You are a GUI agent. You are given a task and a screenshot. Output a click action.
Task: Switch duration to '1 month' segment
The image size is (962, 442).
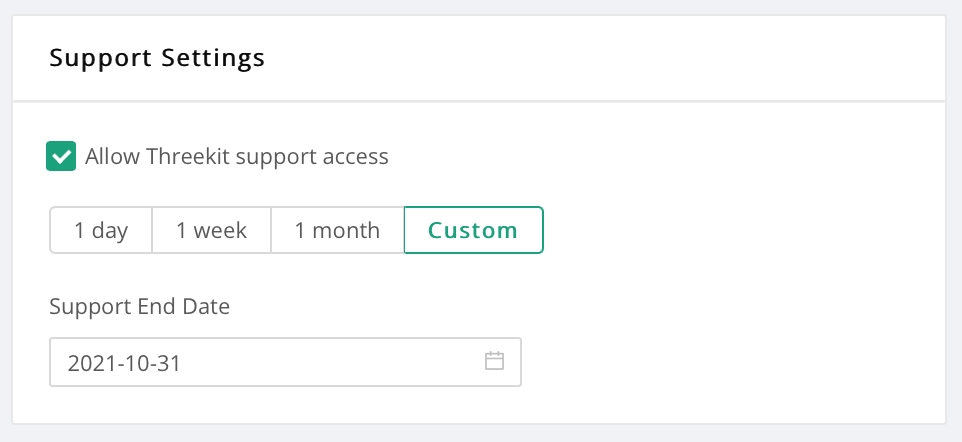(x=337, y=230)
